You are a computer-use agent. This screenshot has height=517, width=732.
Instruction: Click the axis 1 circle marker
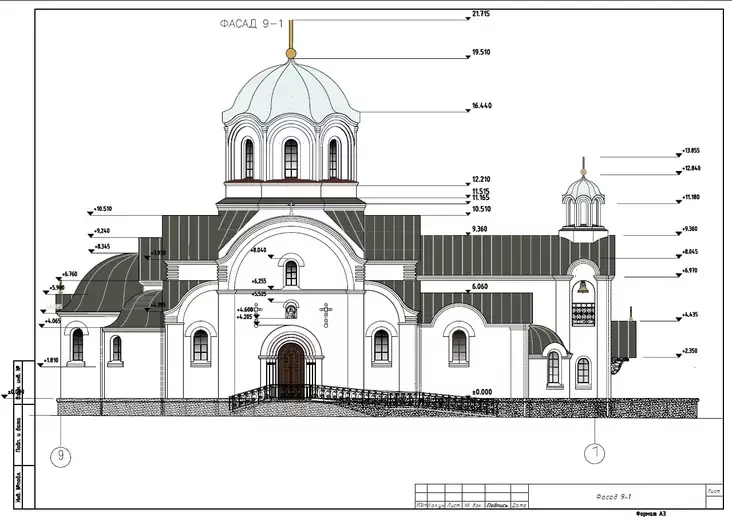point(594,454)
